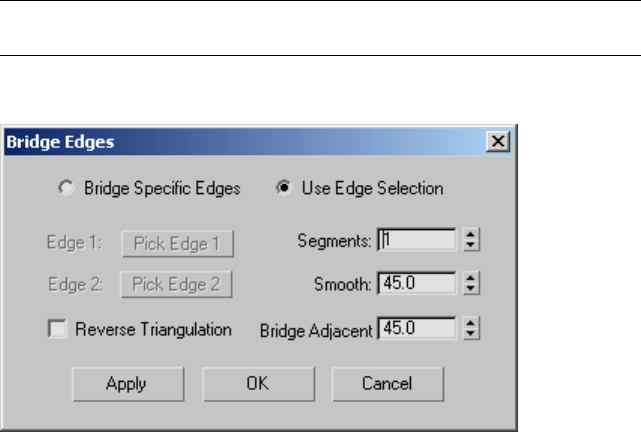Image resolution: width=641 pixels, height=432 pixels.
Task: Increase Smooth with the spinner up arrow
Action: coord(473,280)
